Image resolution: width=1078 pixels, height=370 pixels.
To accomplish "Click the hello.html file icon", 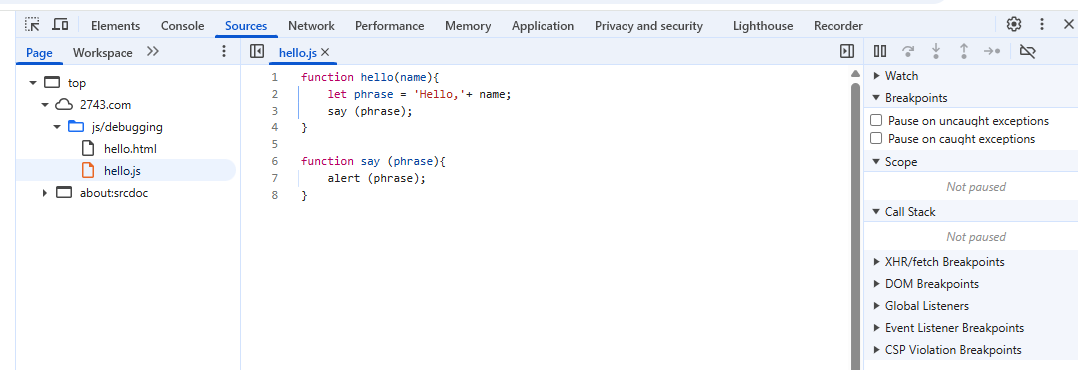I will point(87,149).
